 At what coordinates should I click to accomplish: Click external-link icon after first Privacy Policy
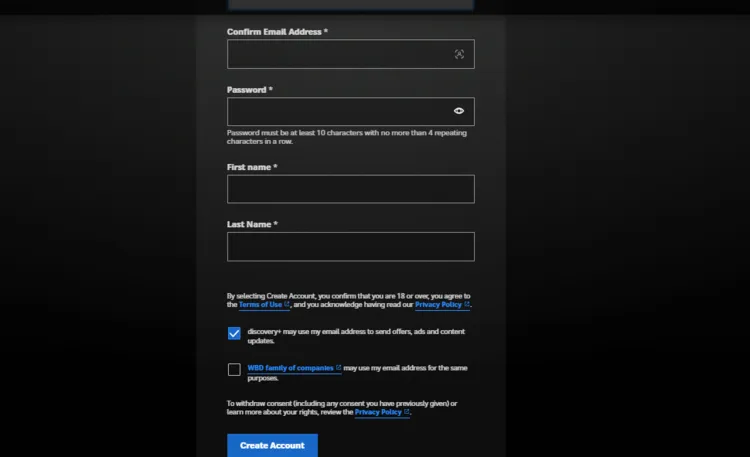tap(466, 305)
